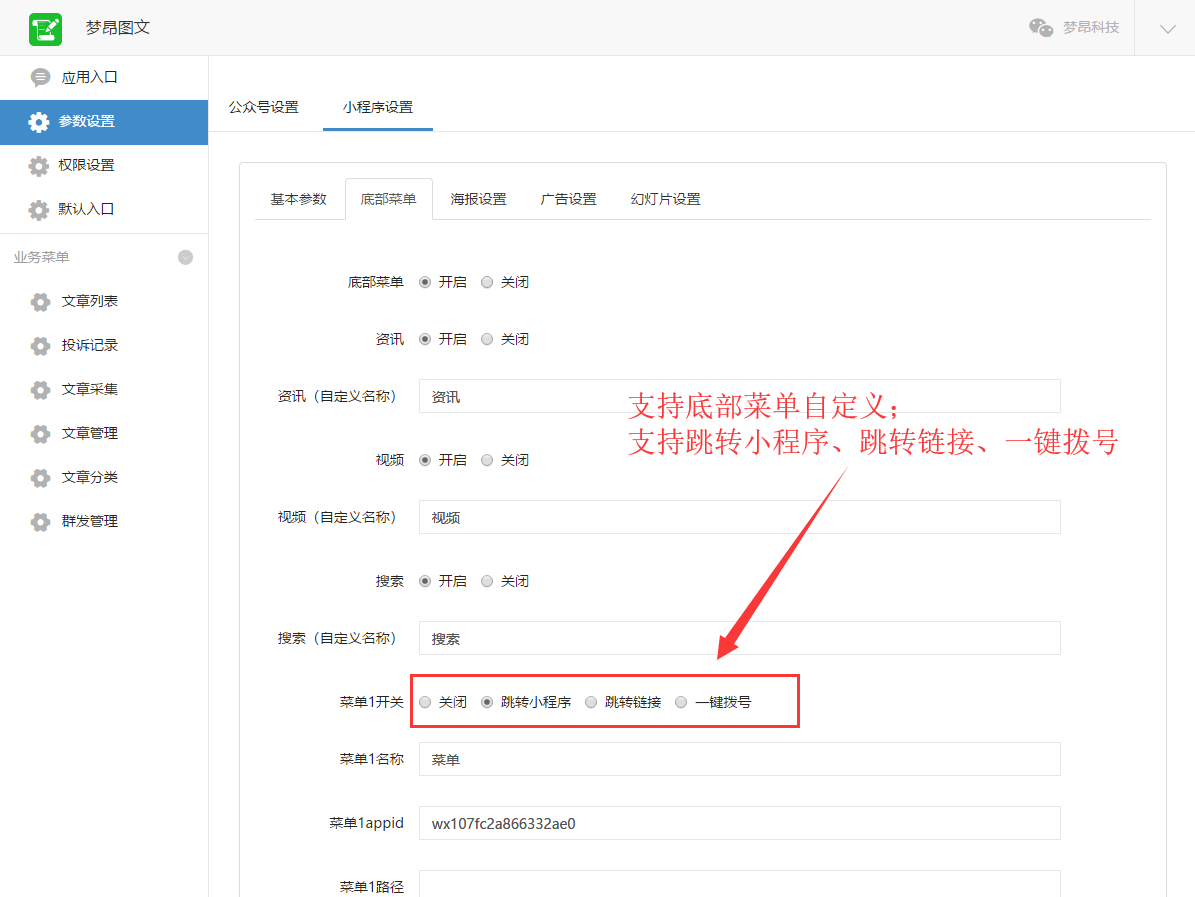Click the green 梦昂图文 logo icon
The width and height of the screenshot is (1195, 897).
(45, 29)
